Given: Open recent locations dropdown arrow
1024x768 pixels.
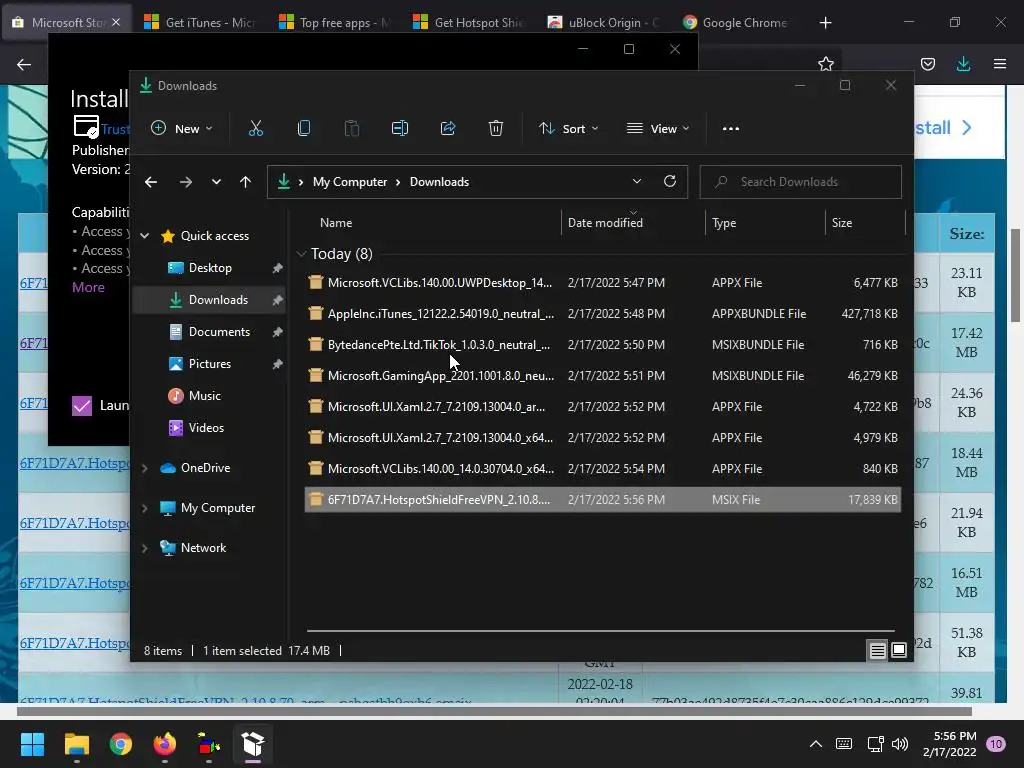Looking at the screenshot, I should [216, 182].
